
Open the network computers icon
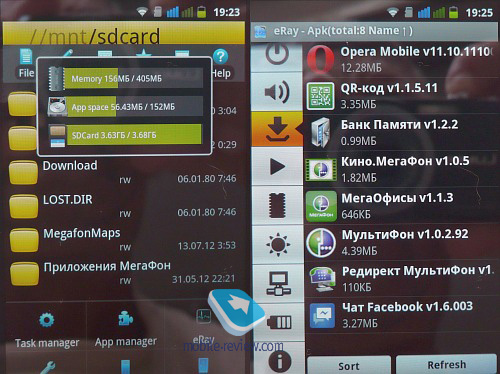click(x=277, y=284)
